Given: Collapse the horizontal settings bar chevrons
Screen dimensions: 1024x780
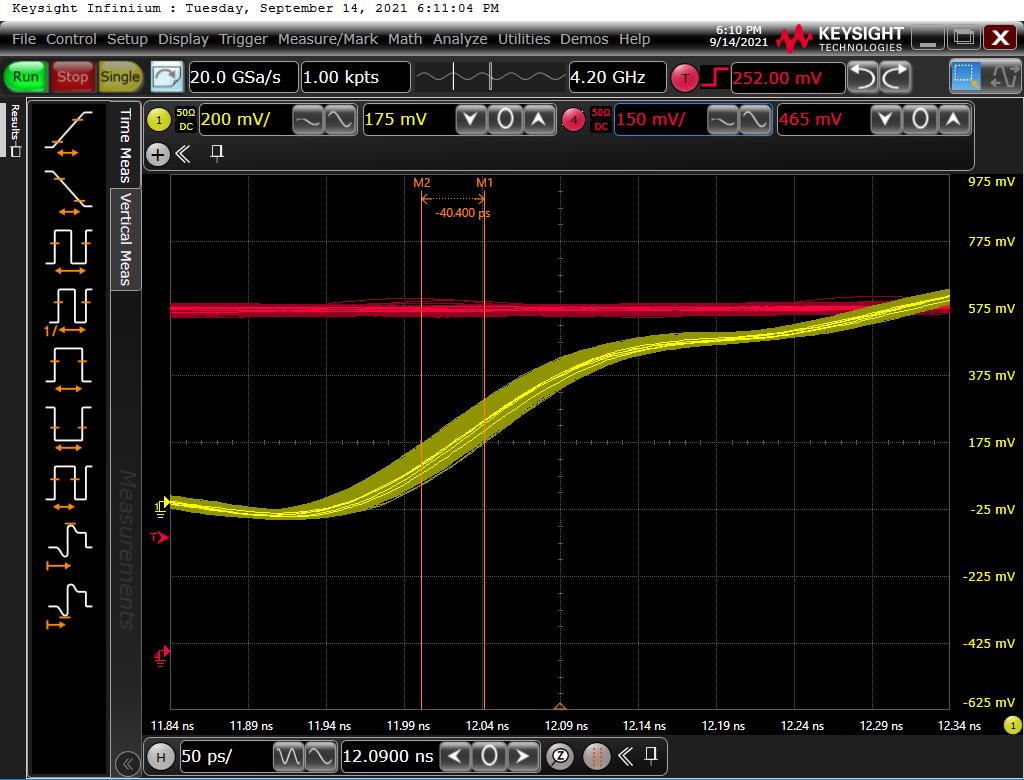Looking at the screenshot, I should pos(626,756).
